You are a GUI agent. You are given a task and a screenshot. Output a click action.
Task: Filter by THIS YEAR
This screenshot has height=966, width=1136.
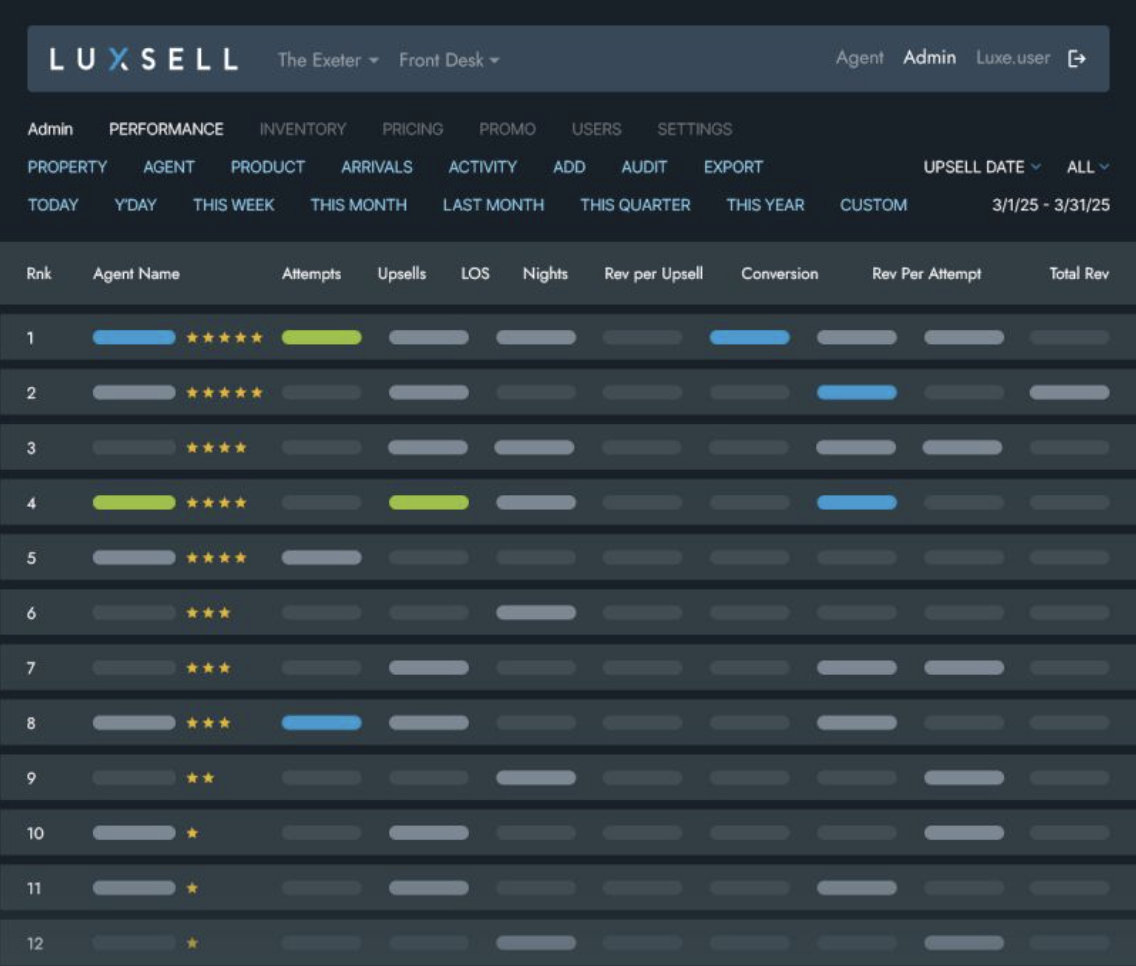765,205
